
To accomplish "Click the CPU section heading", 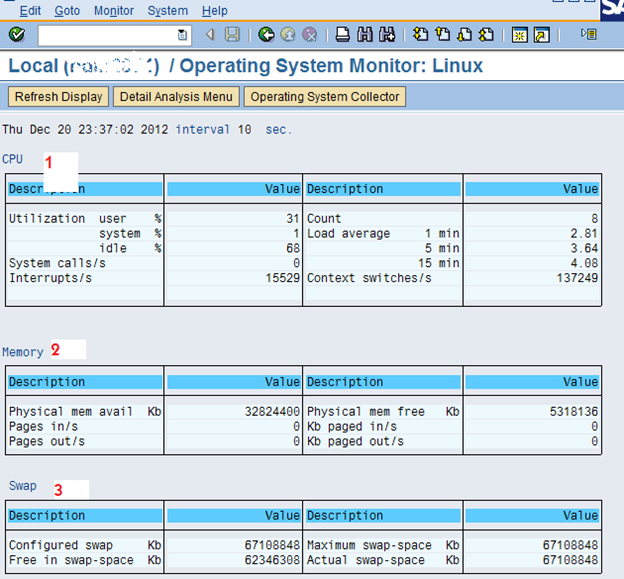I will 12,159.
